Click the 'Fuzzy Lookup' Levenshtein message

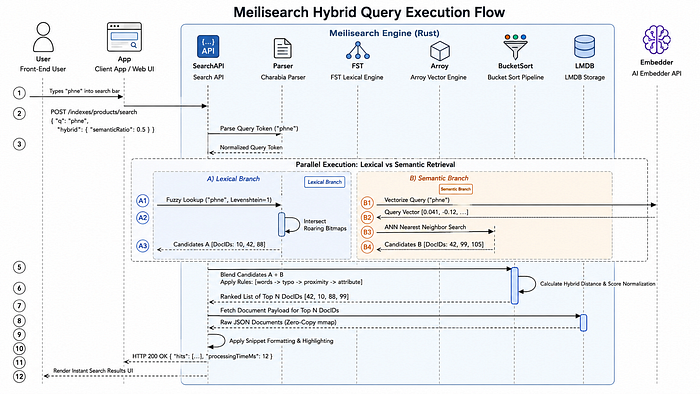pos(219,200)
